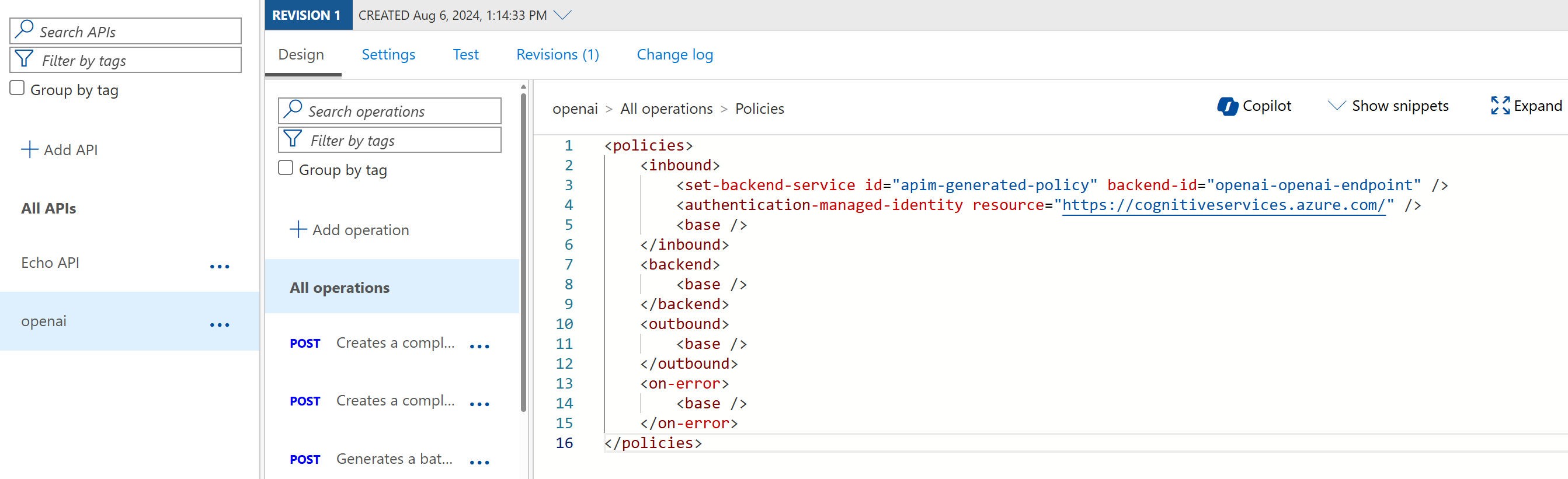The width and height of the screenshot is (1568, 479).
Task: Open the first Creates a compl... operation ellipsis menu
Action: pyautogui.click(x=479, y=346)
